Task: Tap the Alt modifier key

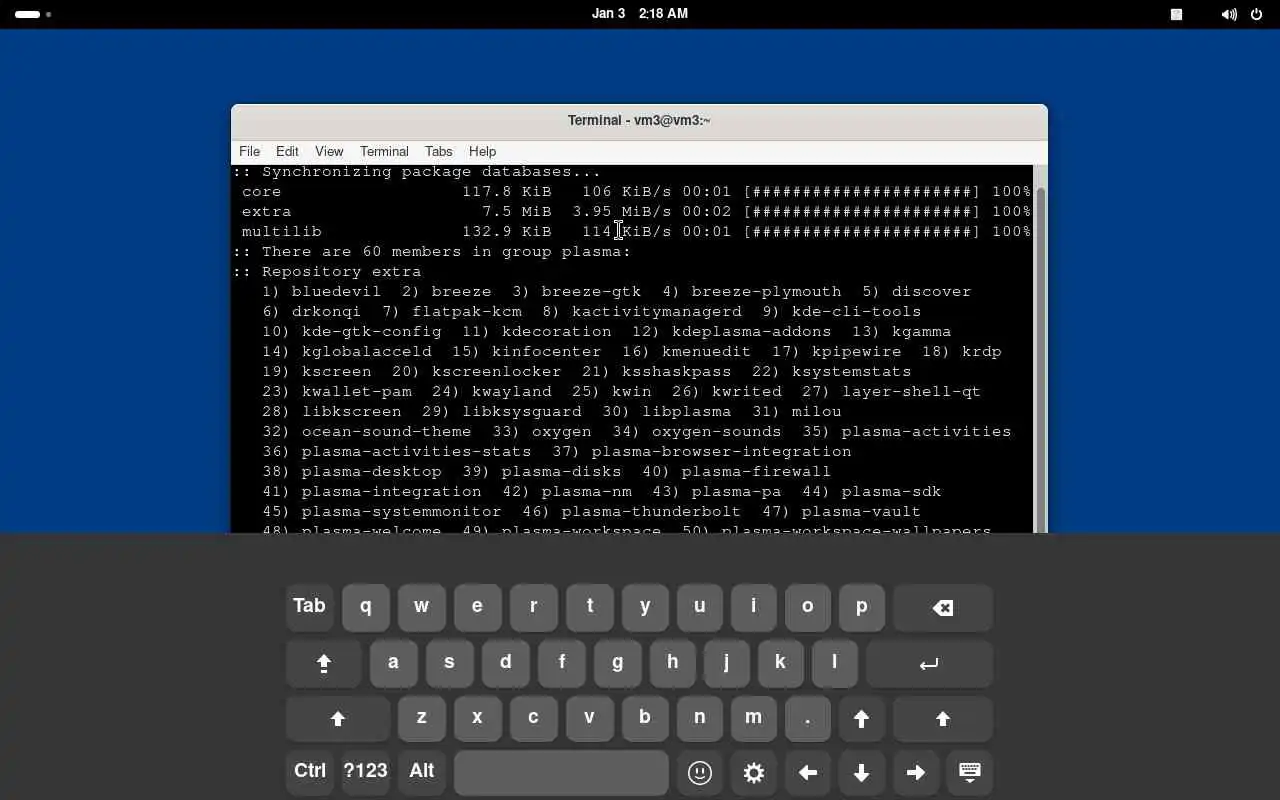Action: (422, 773)
